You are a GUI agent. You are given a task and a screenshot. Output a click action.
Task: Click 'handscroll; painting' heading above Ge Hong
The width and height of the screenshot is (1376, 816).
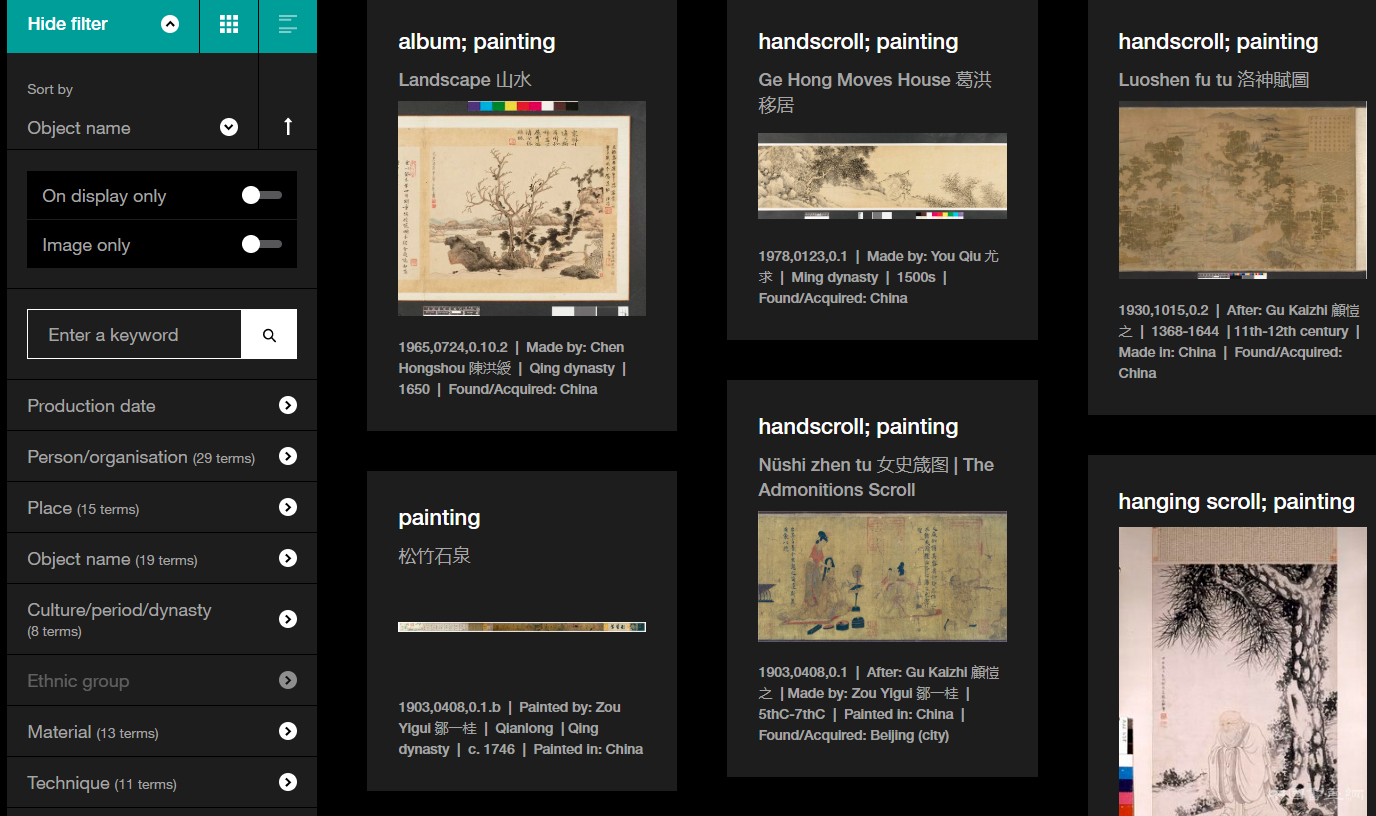click(858, 42)
